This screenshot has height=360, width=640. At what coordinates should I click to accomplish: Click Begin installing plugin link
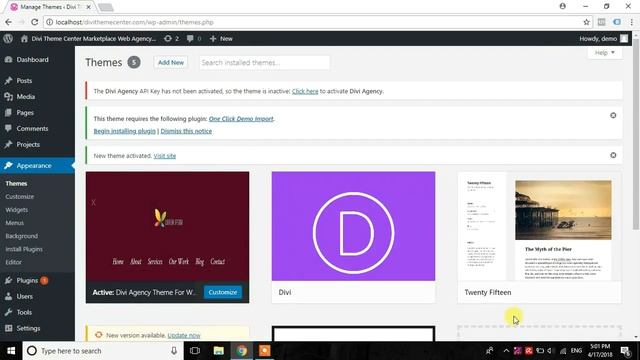pos(124,131)
